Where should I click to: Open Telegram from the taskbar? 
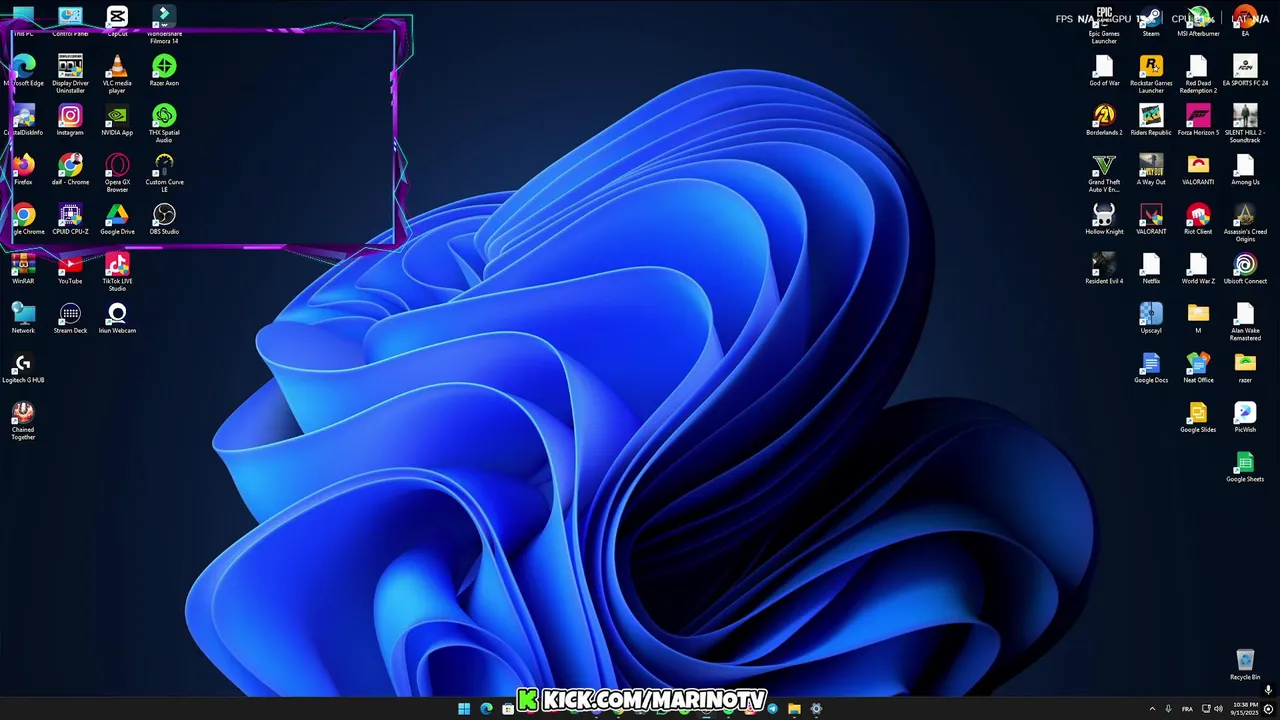tap(772, 709)
